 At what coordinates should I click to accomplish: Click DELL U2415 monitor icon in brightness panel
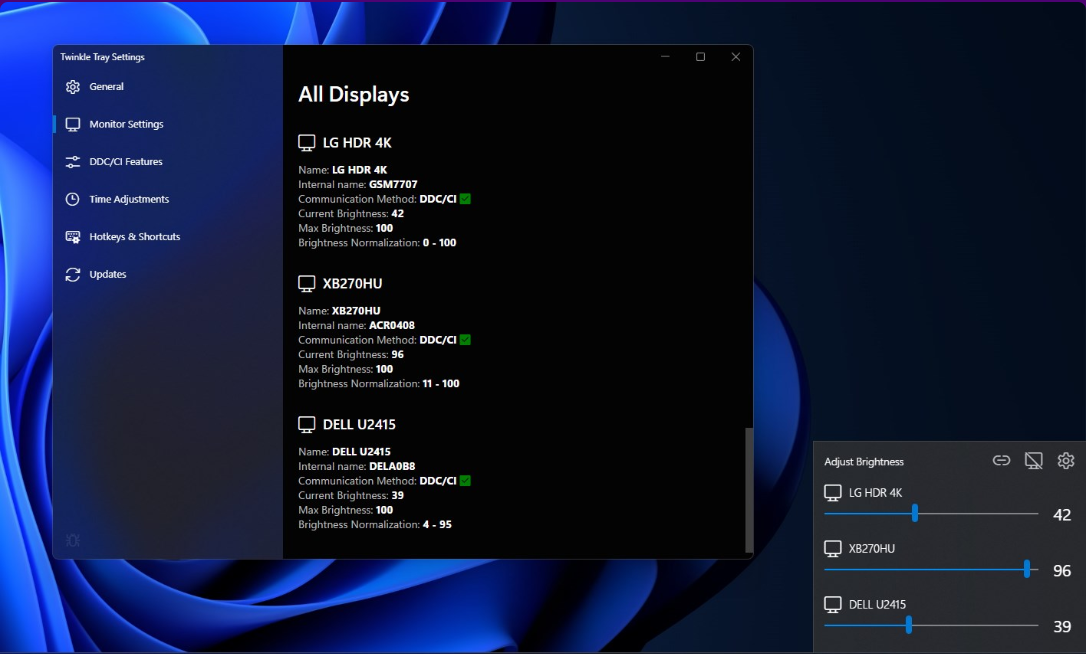coord(833,605)
